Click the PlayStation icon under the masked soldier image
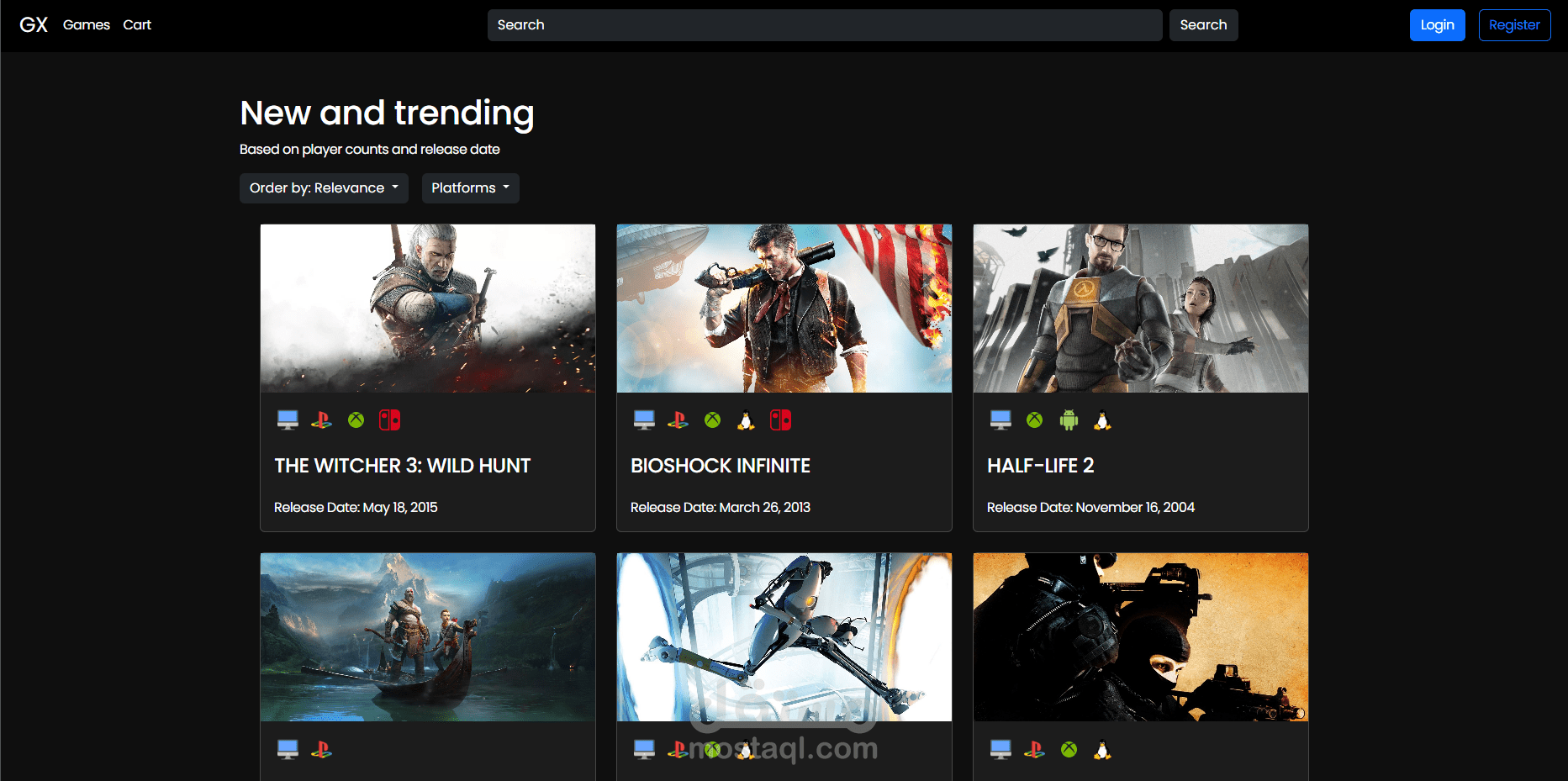The image size is (1568, 781). (x=1034, y=749)
